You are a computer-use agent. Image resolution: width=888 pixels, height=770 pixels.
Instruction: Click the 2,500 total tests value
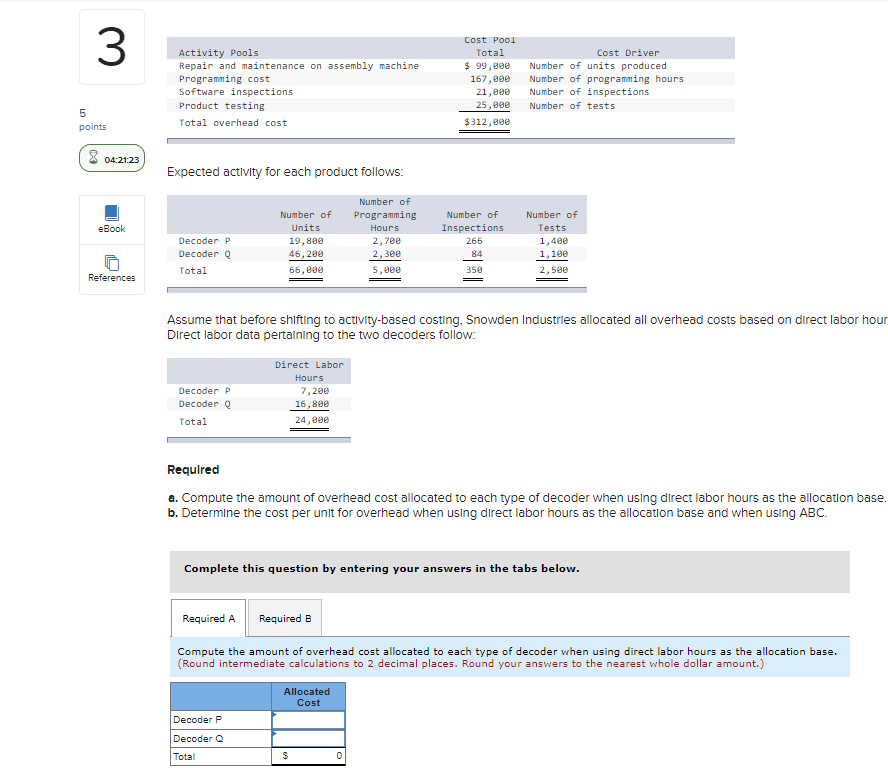click(553, 270)
